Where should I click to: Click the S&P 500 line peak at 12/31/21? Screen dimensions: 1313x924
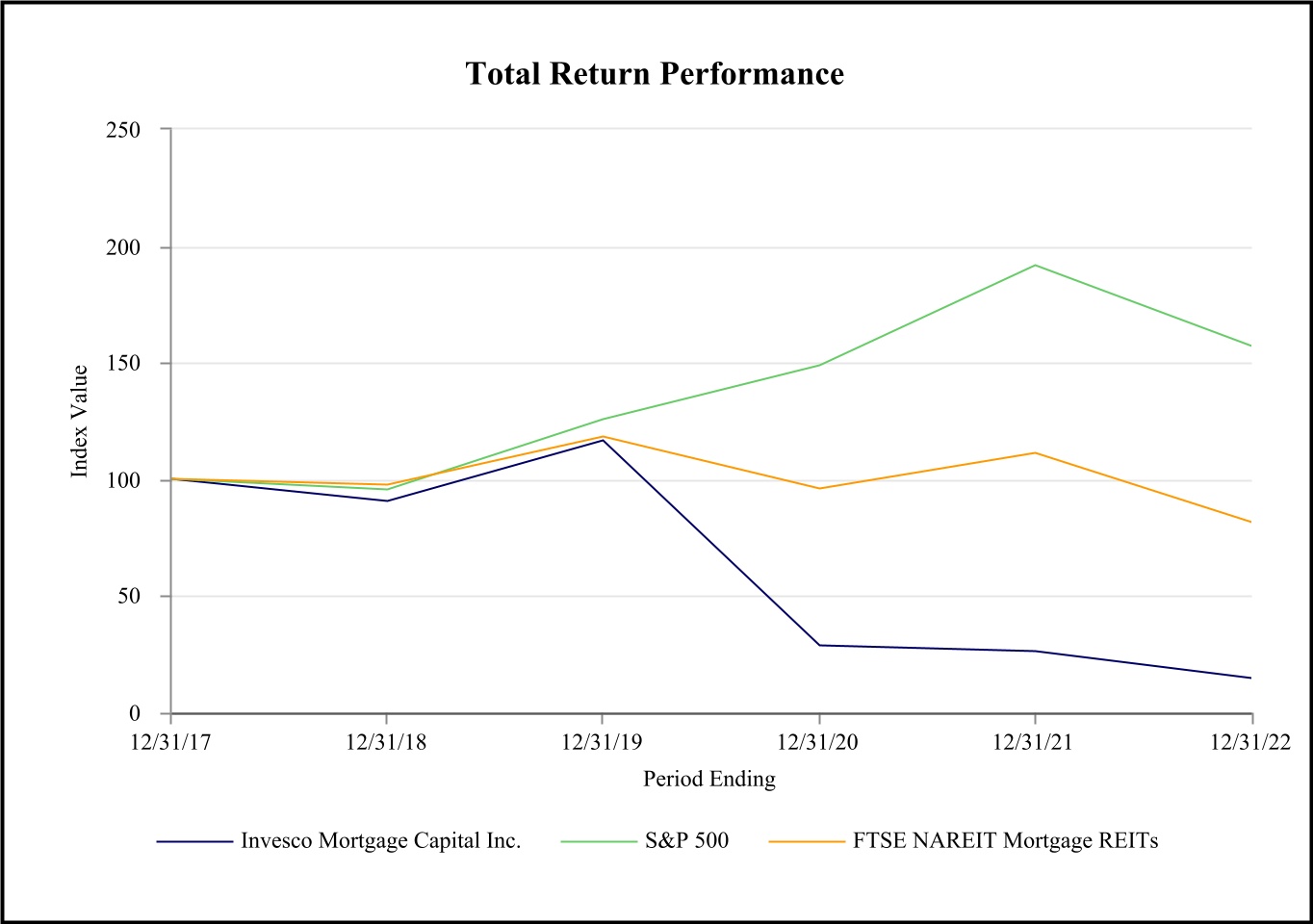click(1035, 265)
